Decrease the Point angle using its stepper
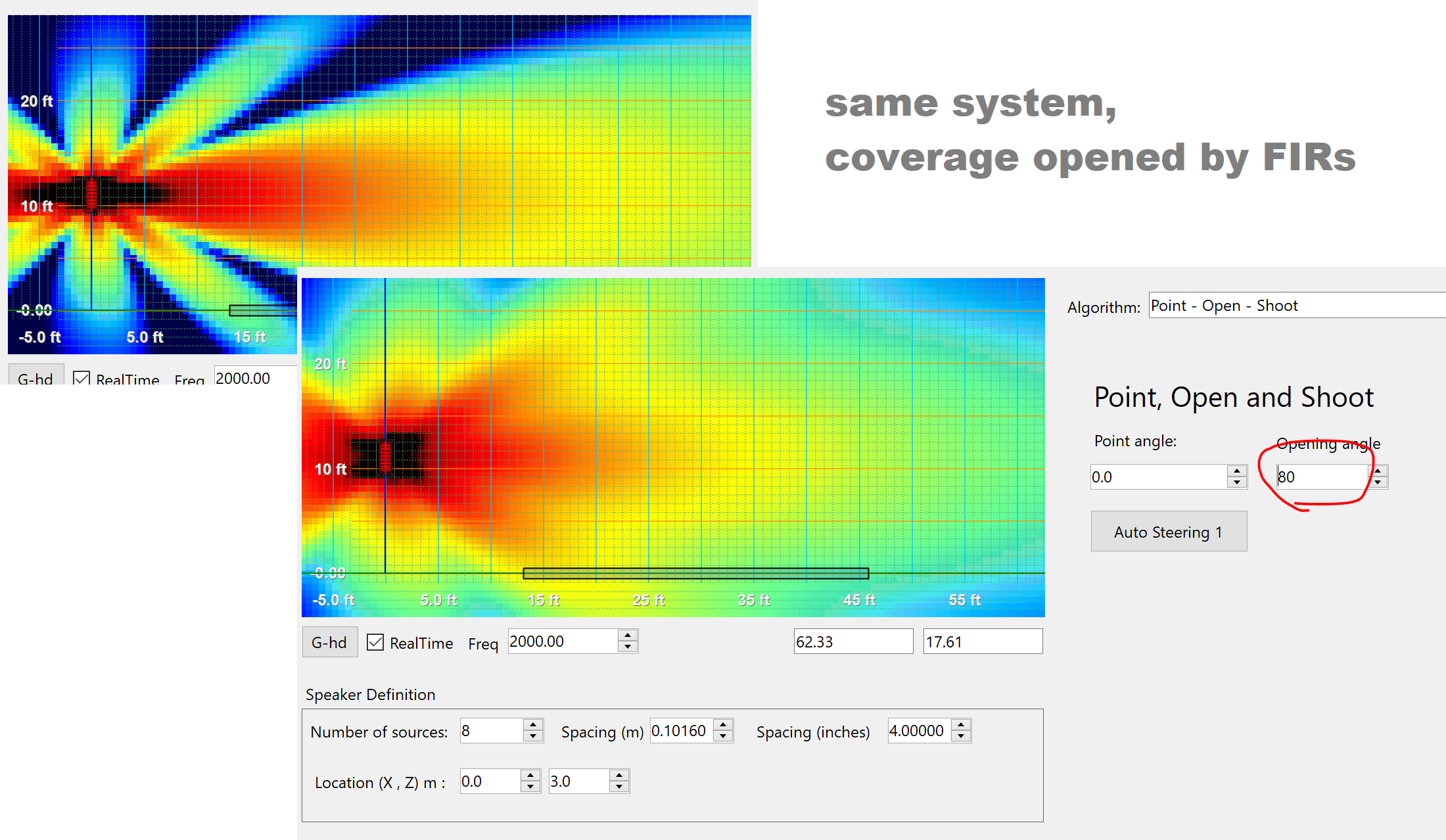The width and height of the screenshot is (1446, 840). 1238,482
